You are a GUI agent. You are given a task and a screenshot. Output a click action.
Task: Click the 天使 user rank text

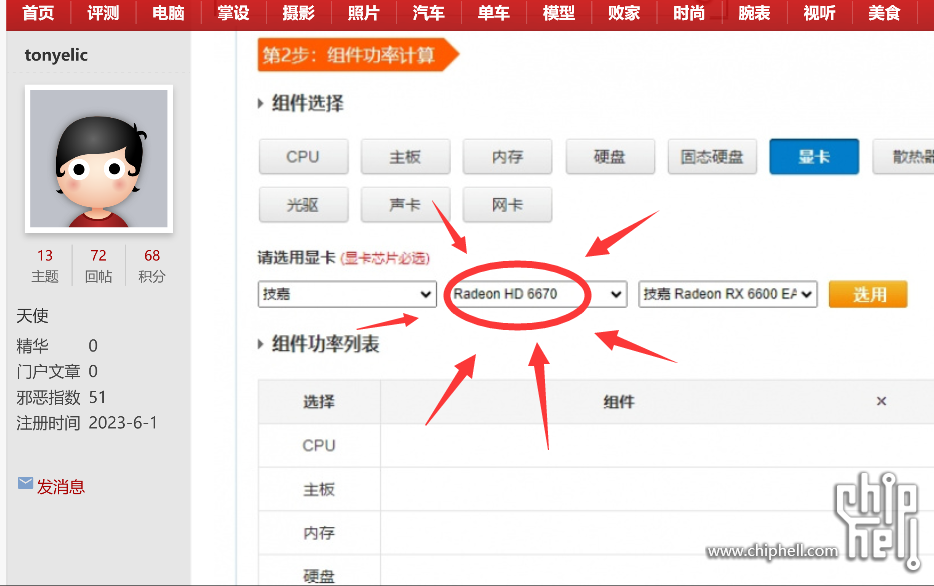coord(33,316)
